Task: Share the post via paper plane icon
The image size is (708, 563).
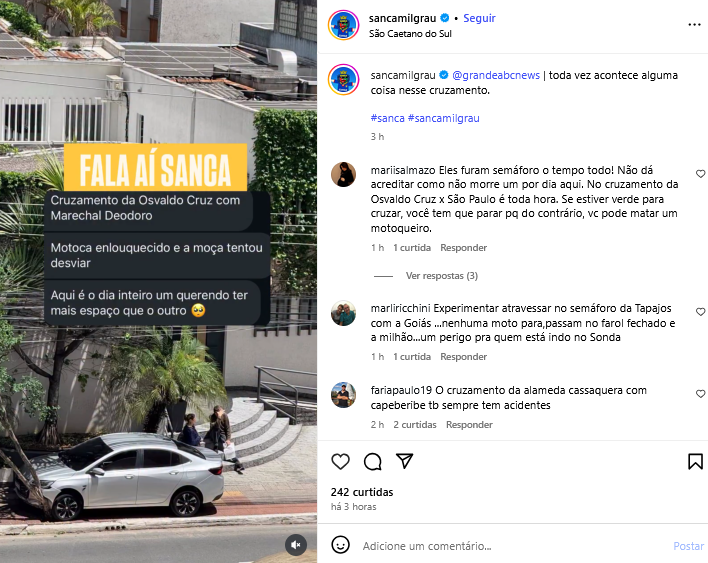Action: point(405,461)
